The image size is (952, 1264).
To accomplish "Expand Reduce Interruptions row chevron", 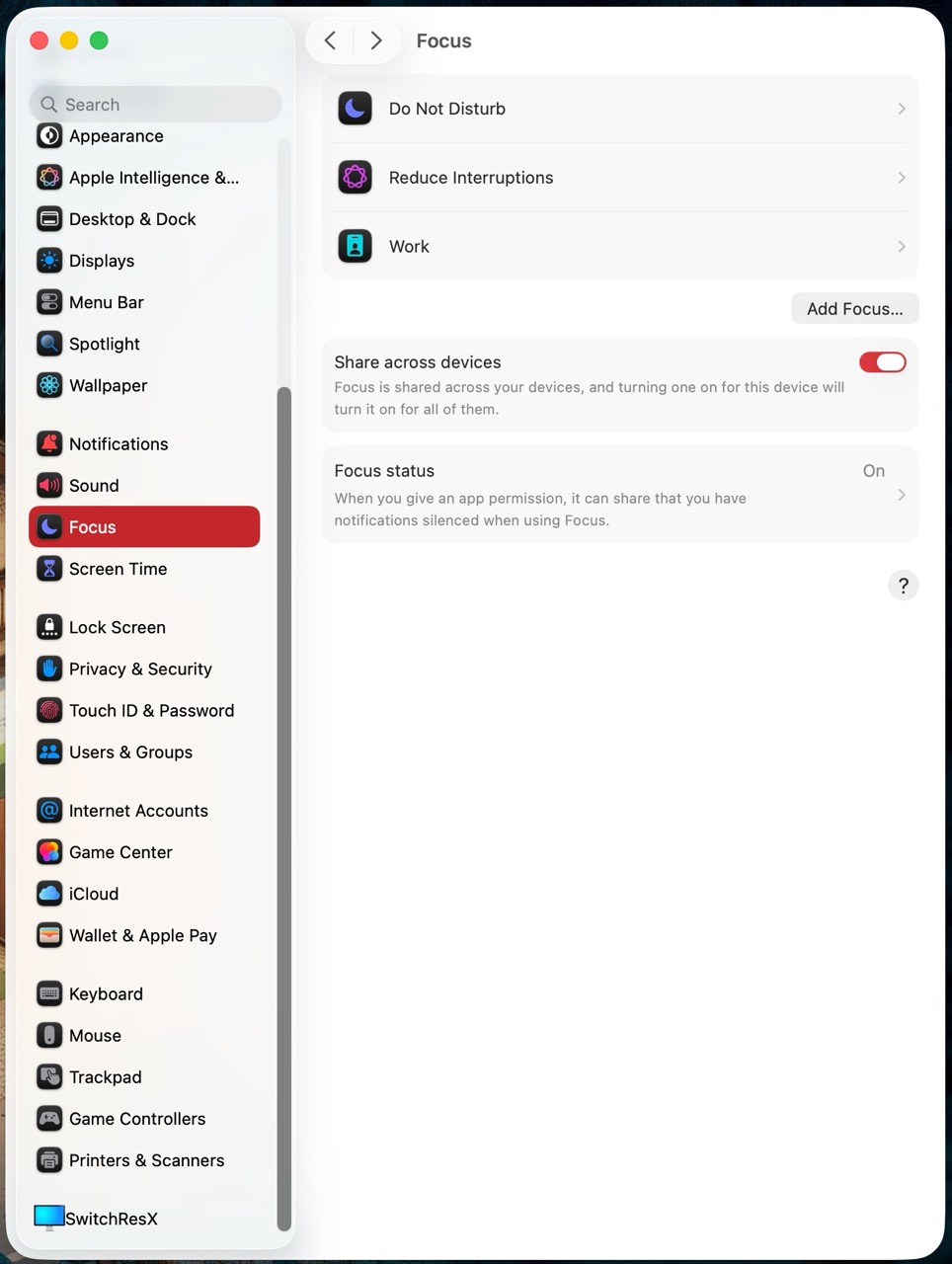I will [902, 178].
